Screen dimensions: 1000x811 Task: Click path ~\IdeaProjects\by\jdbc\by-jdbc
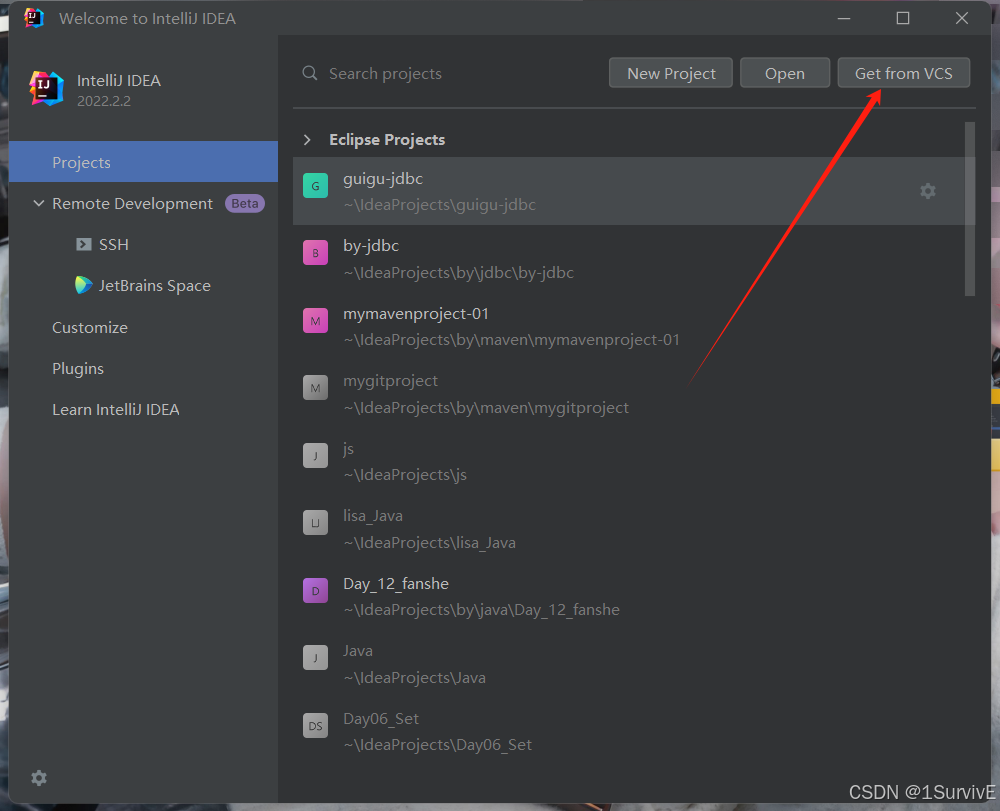click(459, 273)
